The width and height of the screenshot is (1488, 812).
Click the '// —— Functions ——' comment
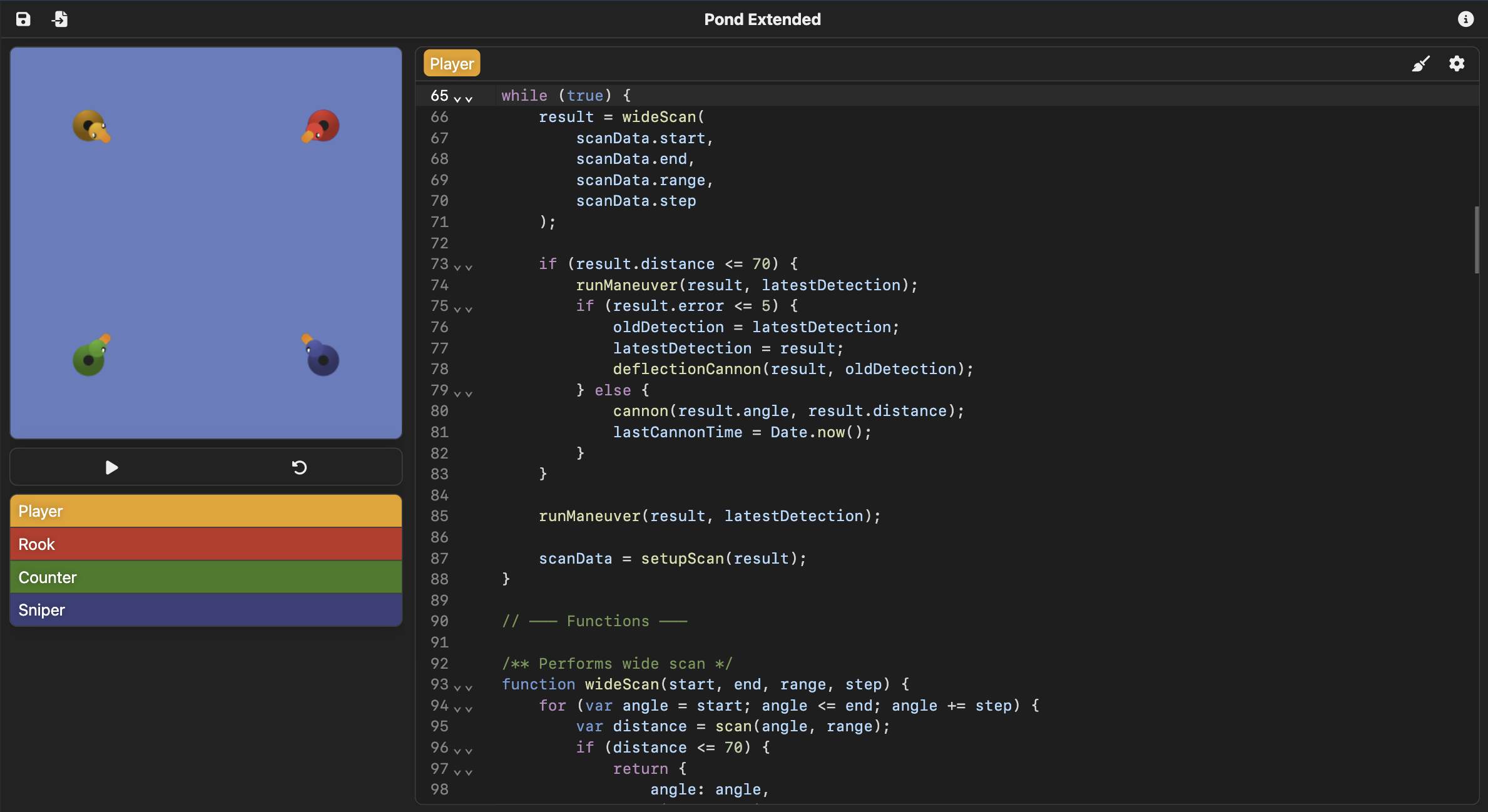[594, 621]
